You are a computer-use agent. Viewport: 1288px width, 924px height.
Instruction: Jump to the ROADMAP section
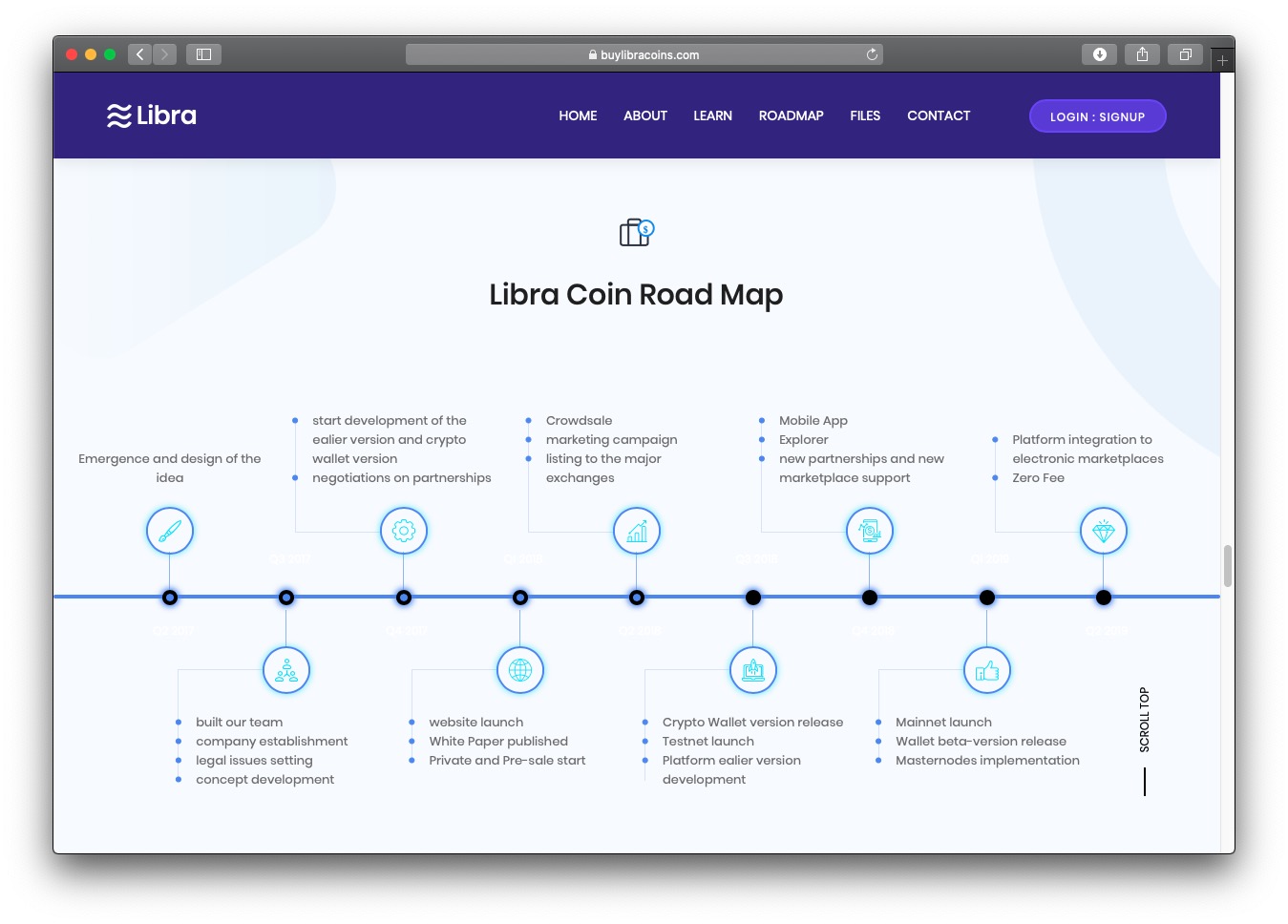pyautogui.click(x=792, y=115)
